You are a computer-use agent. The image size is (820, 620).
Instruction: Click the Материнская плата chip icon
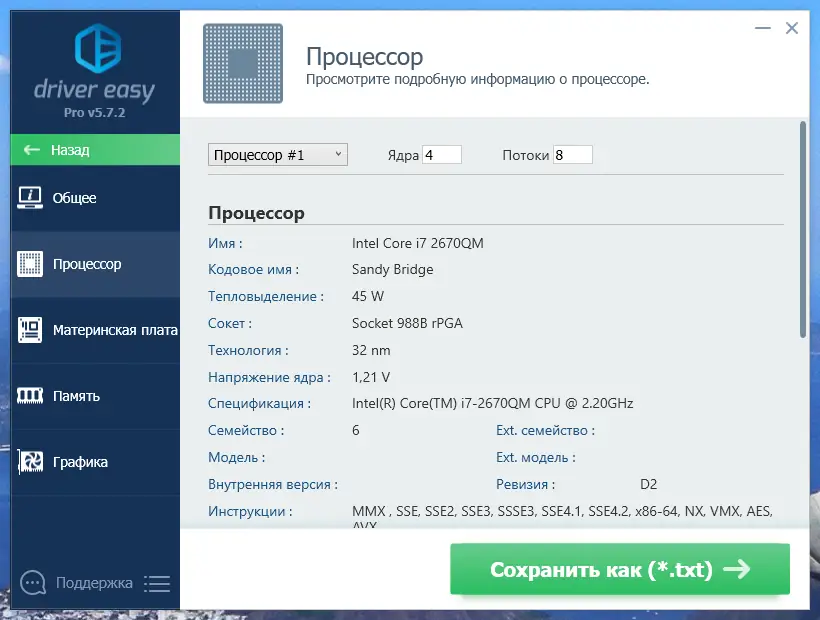32,329
